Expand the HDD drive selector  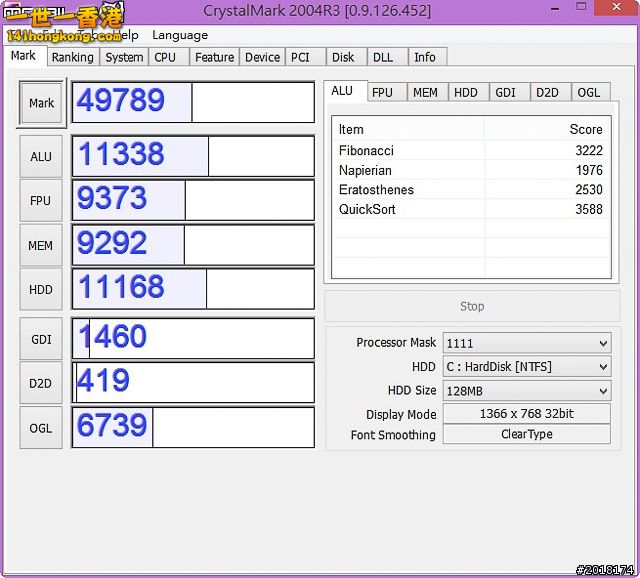(526, 367)
